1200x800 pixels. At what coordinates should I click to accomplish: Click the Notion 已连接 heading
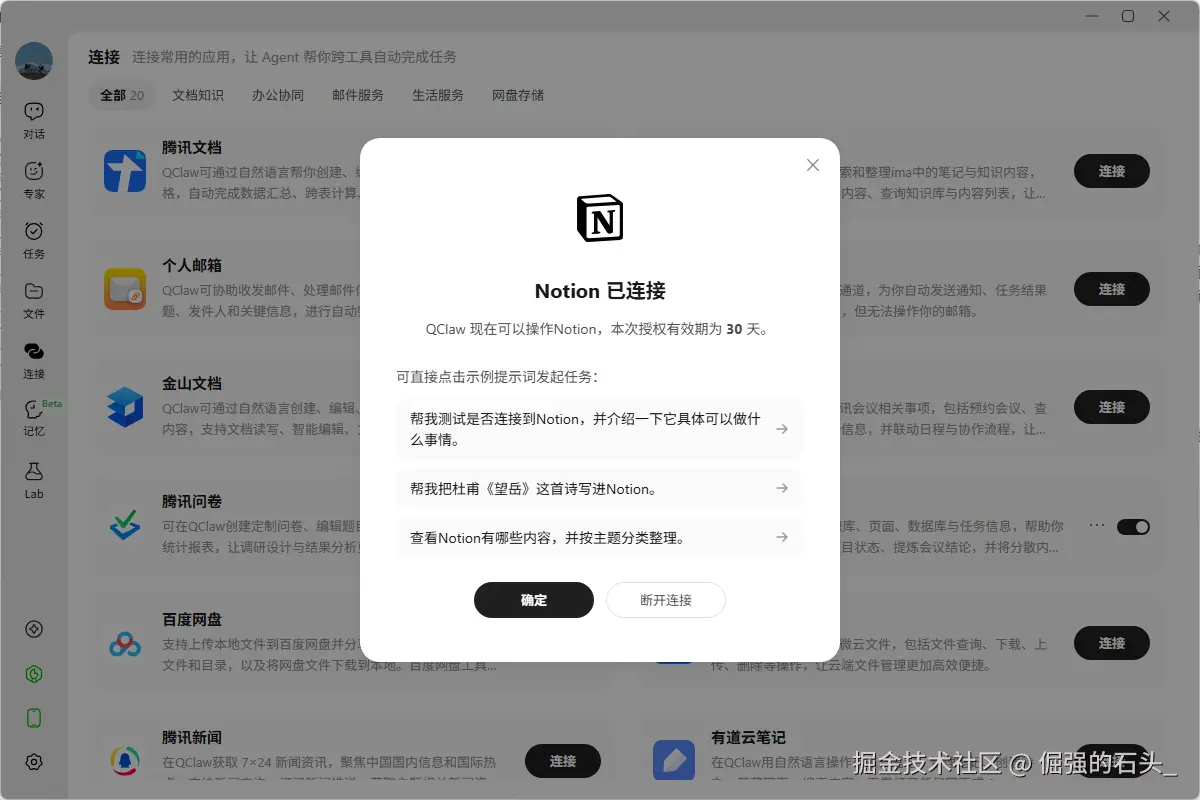click(x=600, y=291)
